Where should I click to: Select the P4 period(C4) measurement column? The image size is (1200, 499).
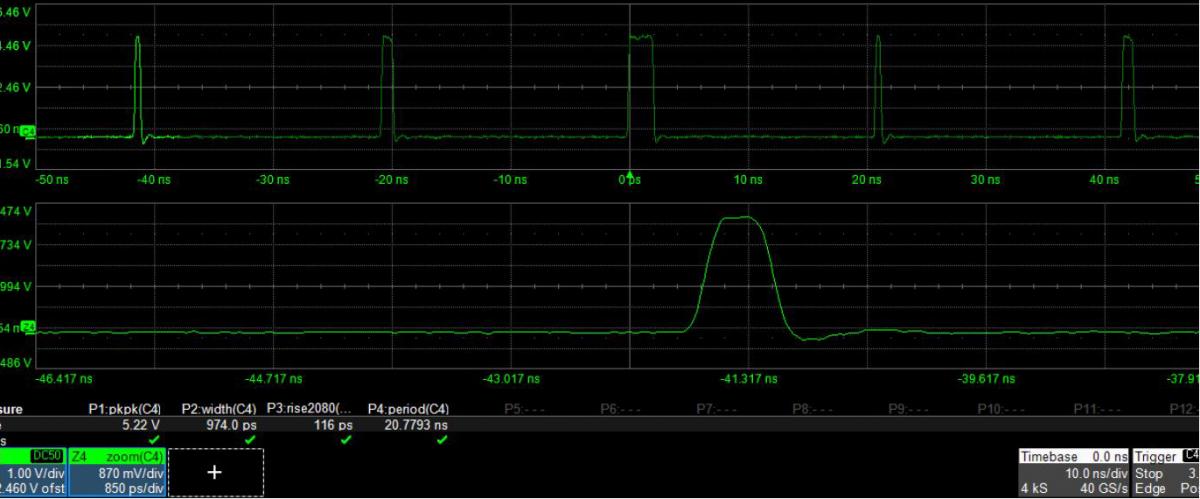pyautogui.click(x=408, y=409)
